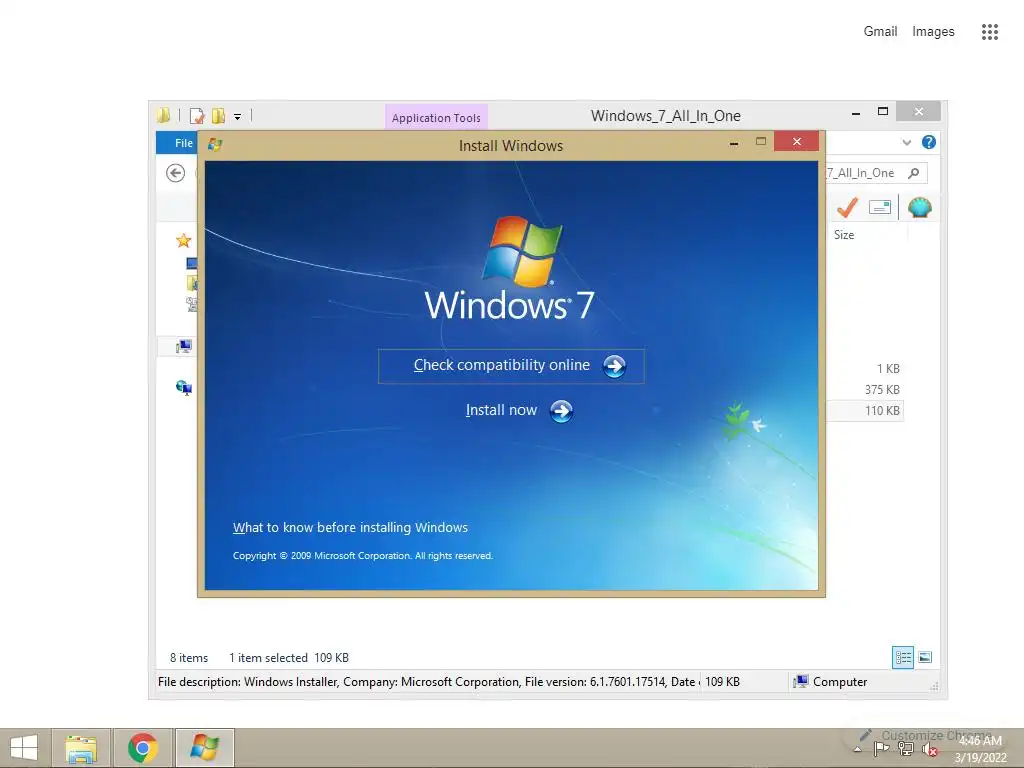Viewport: 1024px width, 768px height.
Task: Click the Install Windows taskbar button
Action: (x=204, y=748)
